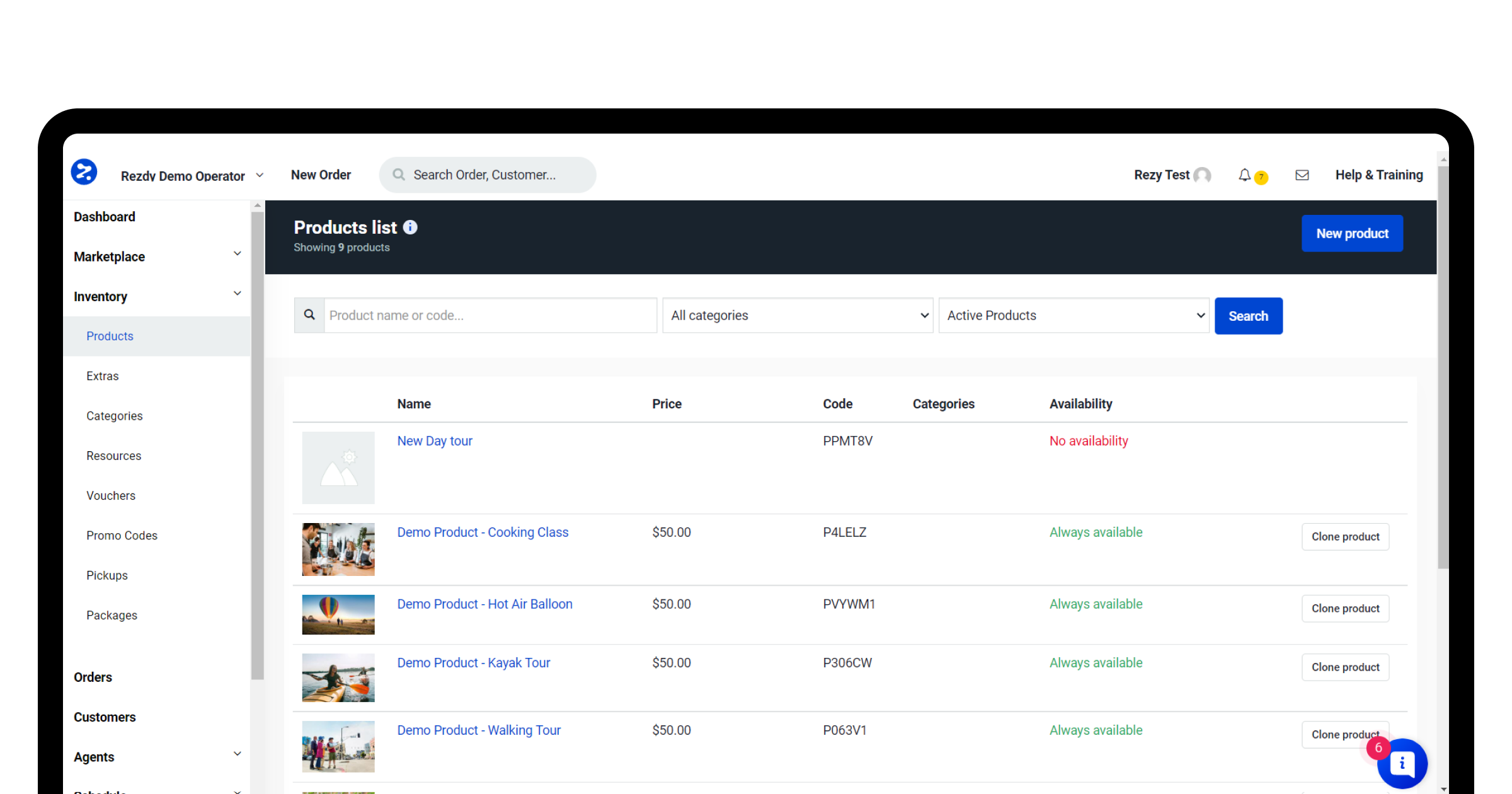Open the messages envelope icon

1302,175
